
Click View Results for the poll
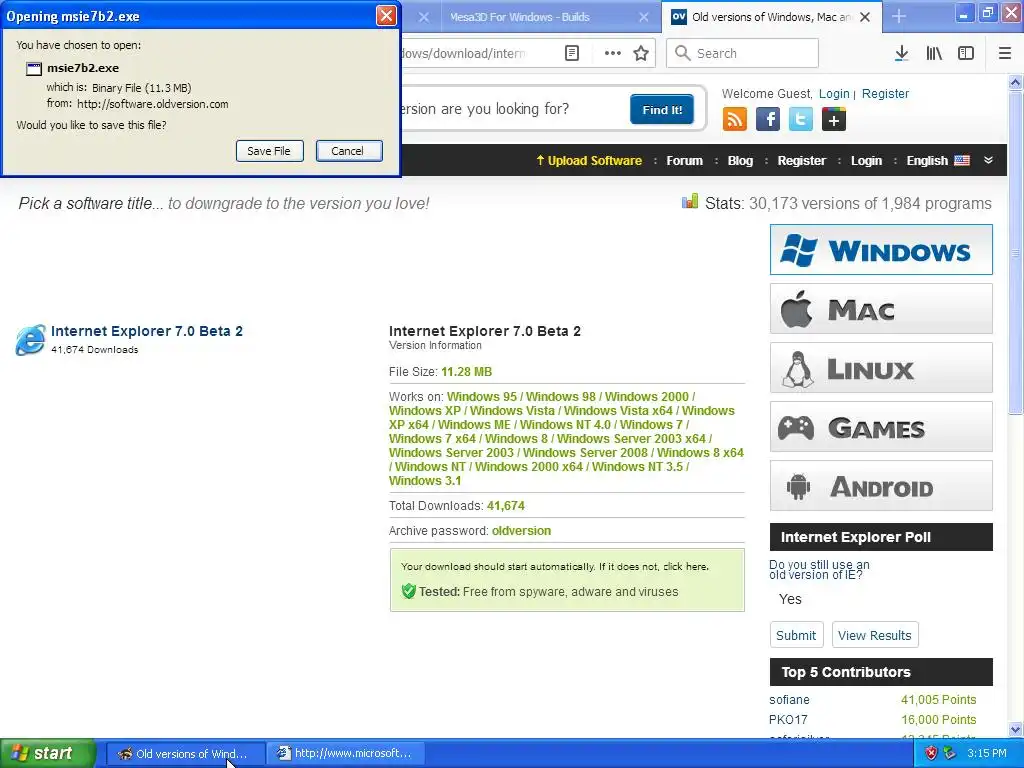point(874,635)
